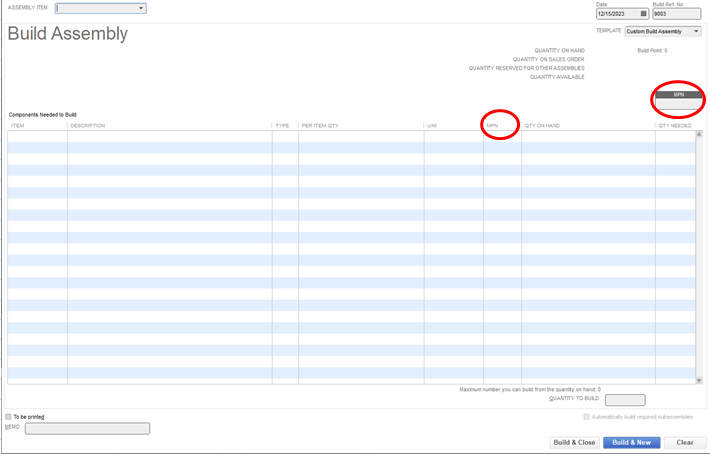The width and height of the screenshot is (710, 454).
Task: Toggle the To be printed checkbox
Action: (8, 417)
